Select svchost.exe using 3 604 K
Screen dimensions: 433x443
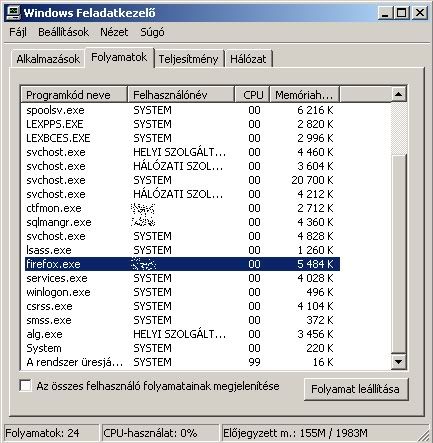tap(182, 166)
